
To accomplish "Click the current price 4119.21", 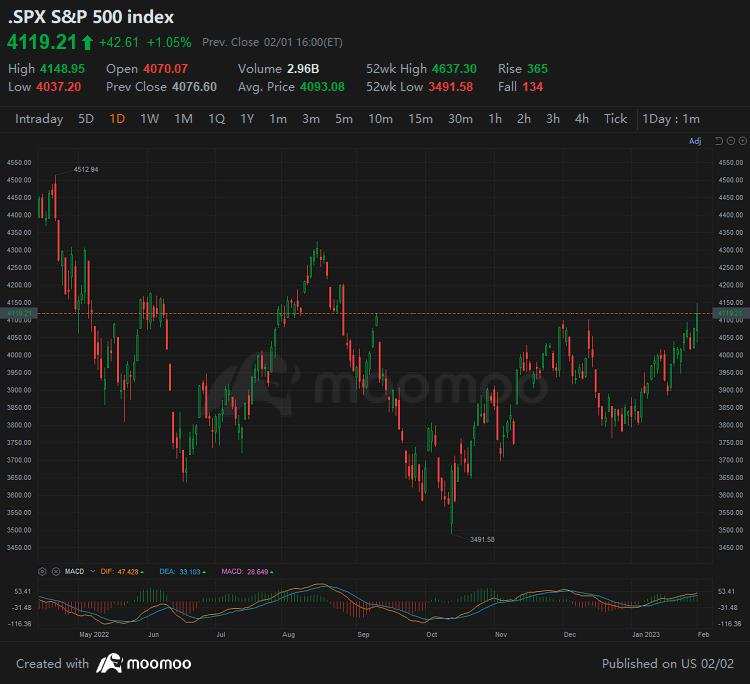I will coord(42,42).
